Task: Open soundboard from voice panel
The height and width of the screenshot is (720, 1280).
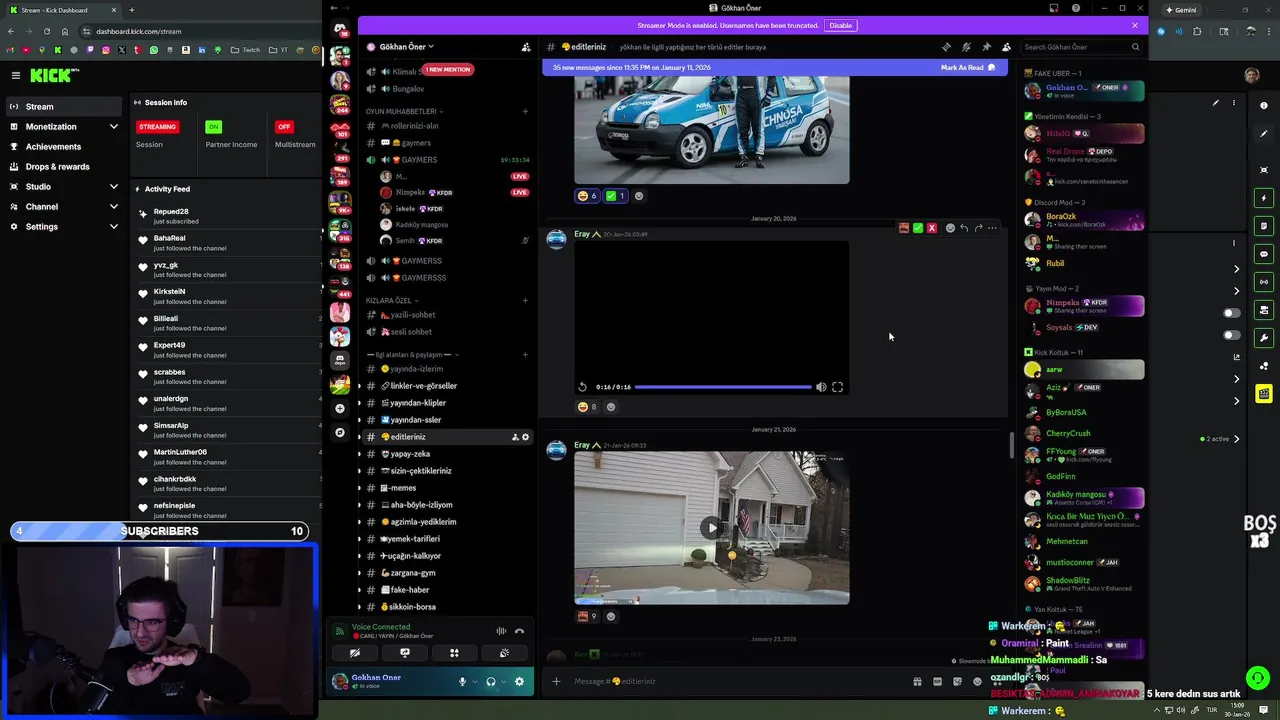Action: 504,653
